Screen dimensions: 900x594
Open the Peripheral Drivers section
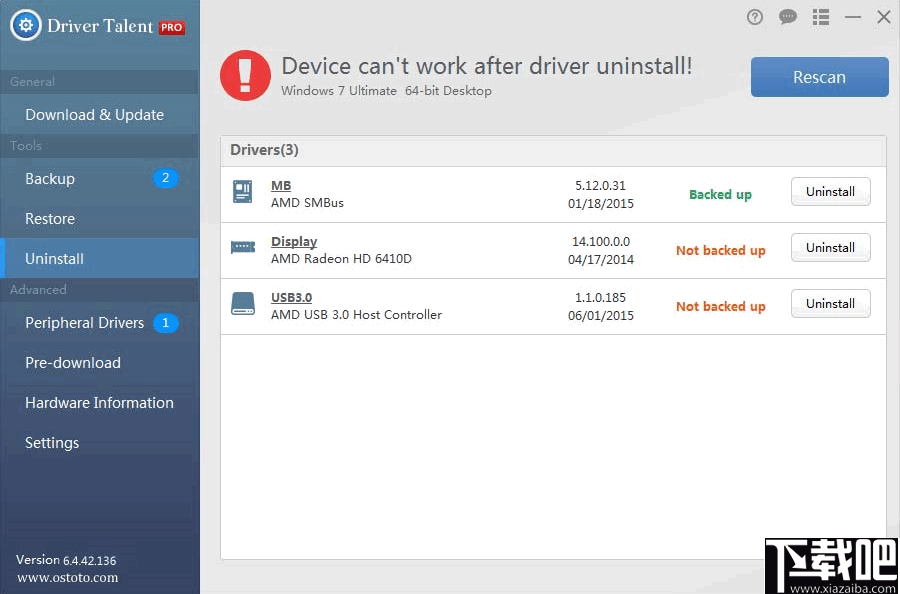[84, 323]
